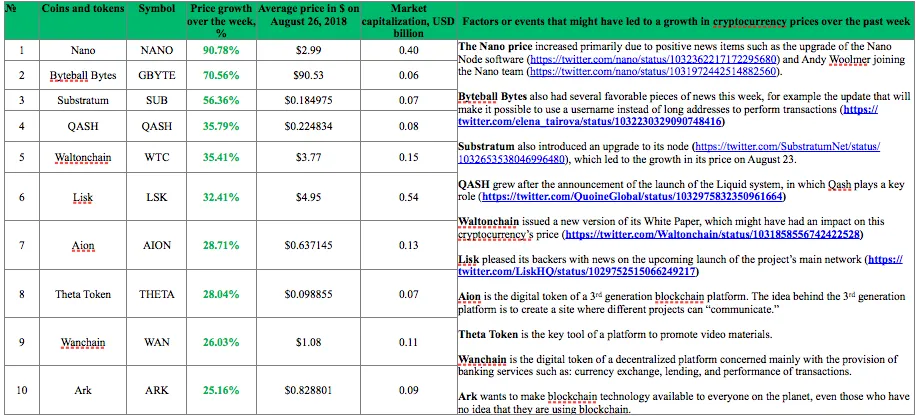Select the 'Factors or events' column header
This screenshot has width=916, height=418.
[686, 22]
